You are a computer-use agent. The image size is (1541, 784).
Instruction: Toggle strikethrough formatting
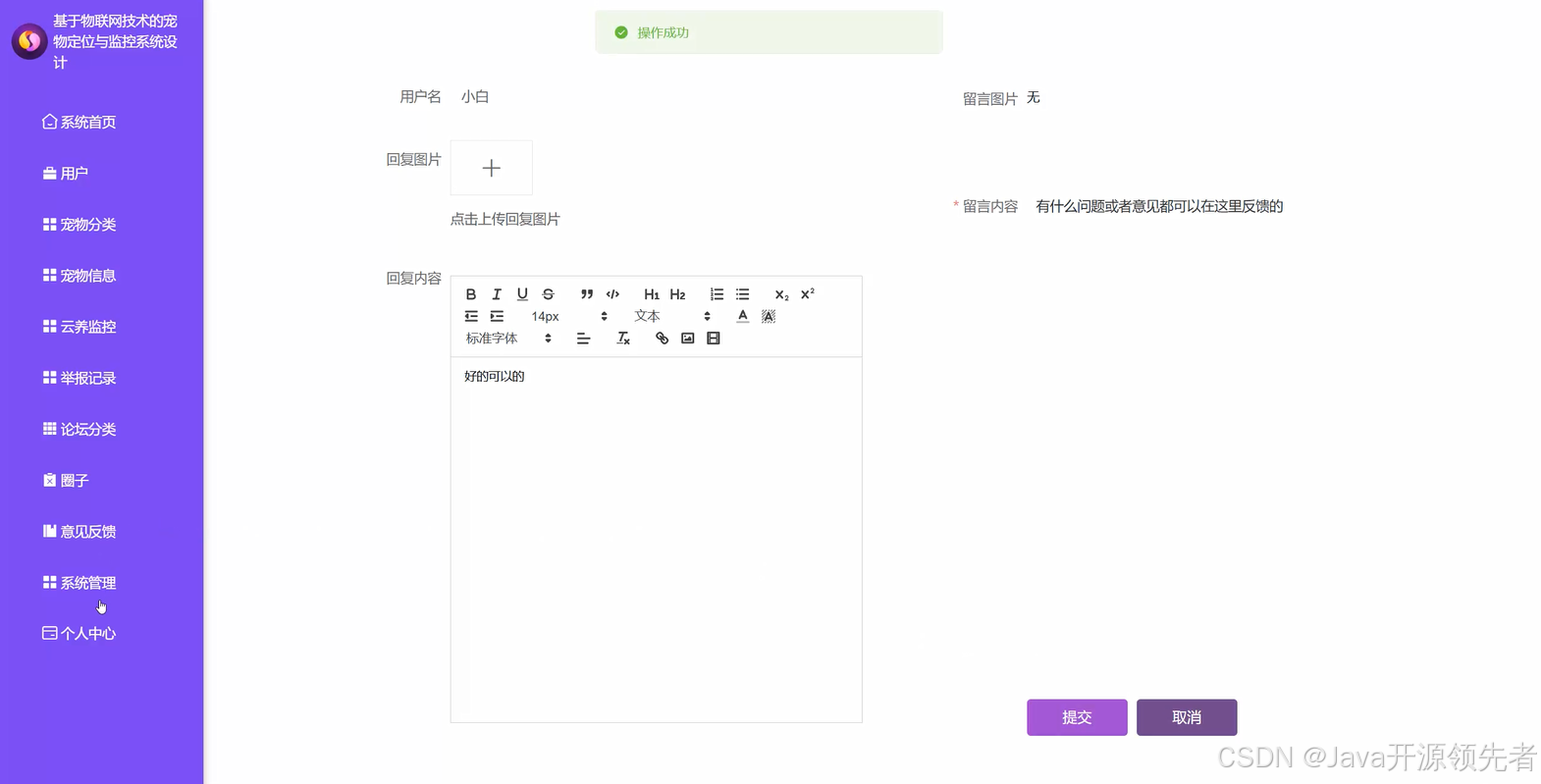(549, 294)
